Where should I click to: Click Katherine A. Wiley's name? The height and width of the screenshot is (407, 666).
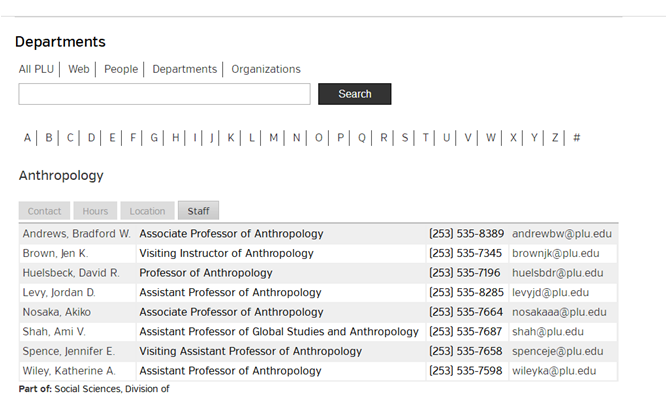(69, 371)
